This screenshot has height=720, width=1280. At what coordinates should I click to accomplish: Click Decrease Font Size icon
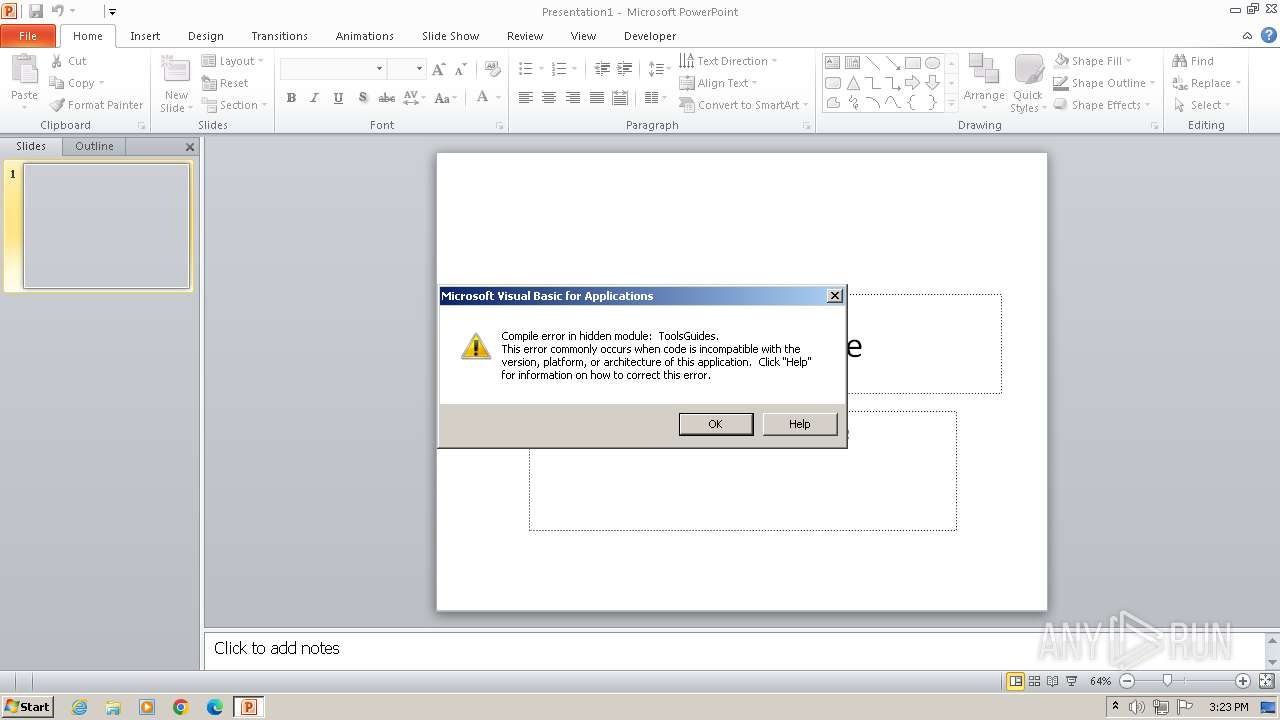[x=460, y=69]
